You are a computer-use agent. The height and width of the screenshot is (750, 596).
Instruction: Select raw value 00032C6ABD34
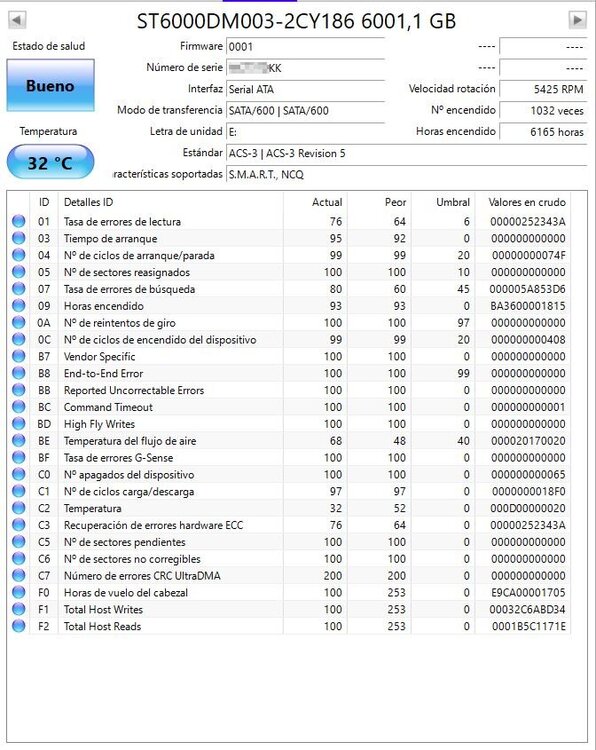(x=527, y=609)
